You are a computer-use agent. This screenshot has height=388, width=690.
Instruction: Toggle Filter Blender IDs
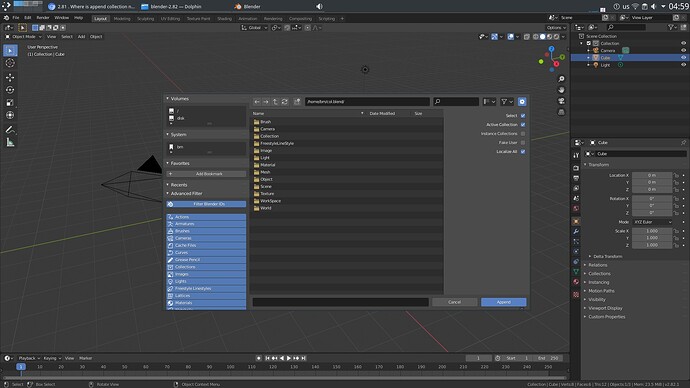[206, 204]
